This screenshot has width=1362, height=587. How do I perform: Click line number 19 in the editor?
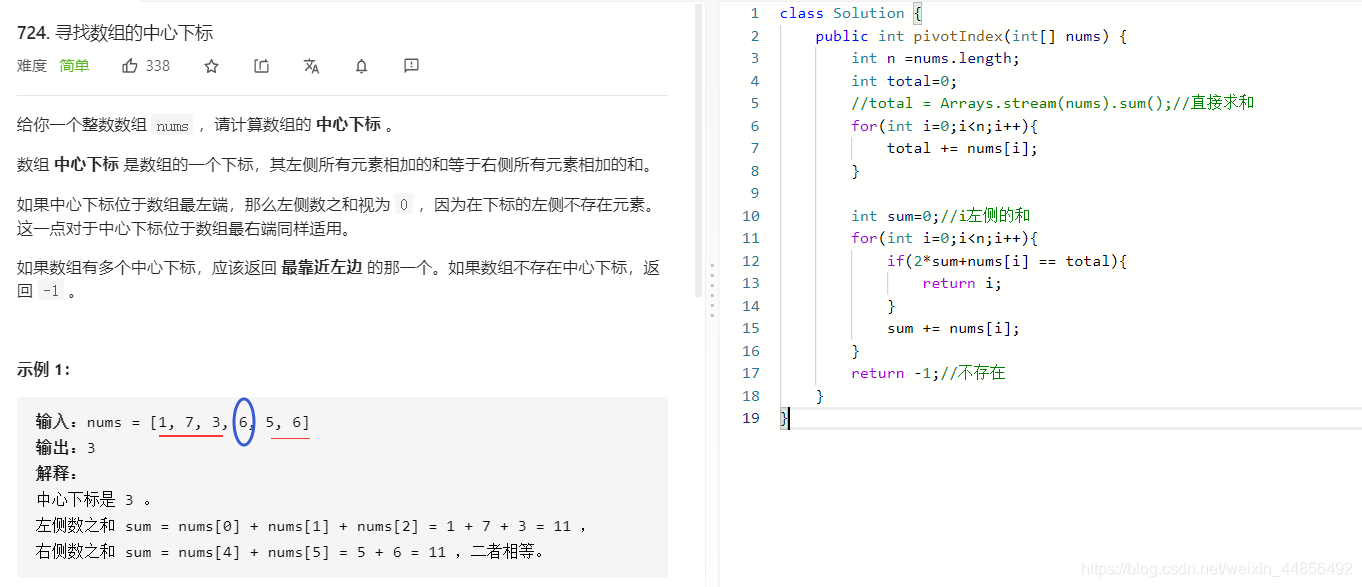(x=751, y=418)
